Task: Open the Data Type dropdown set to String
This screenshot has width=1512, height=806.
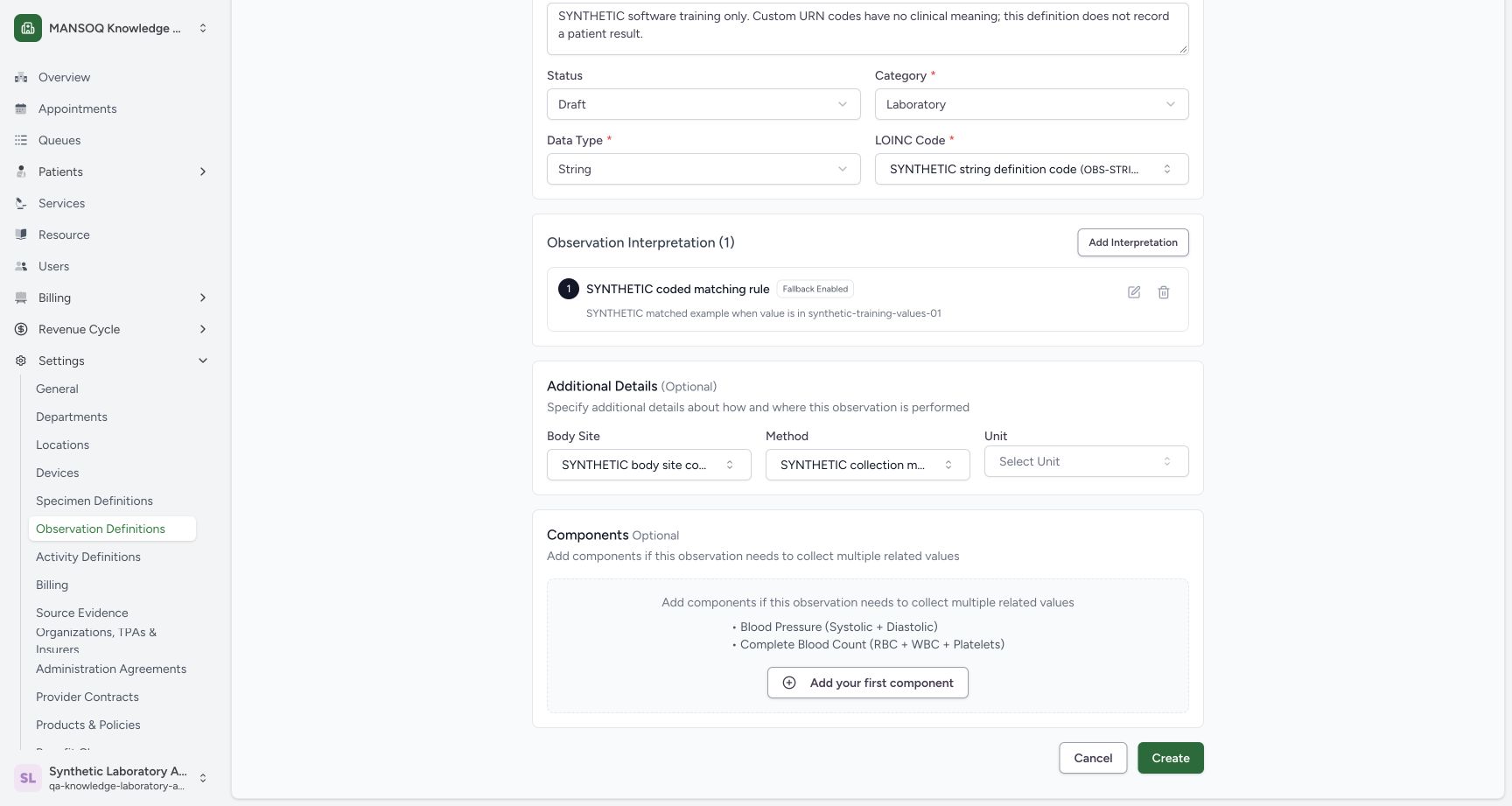Action: (x=703, y=169)
